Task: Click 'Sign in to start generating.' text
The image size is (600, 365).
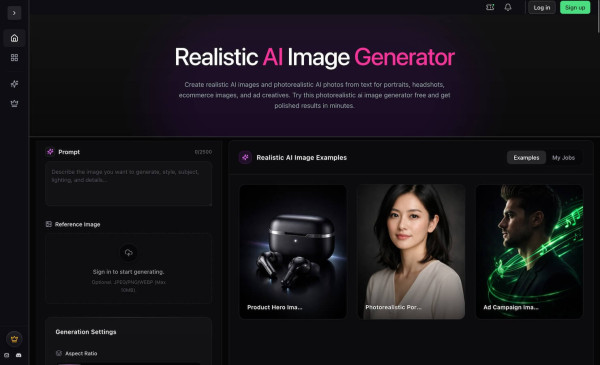Action: click(x=129, y=272)
